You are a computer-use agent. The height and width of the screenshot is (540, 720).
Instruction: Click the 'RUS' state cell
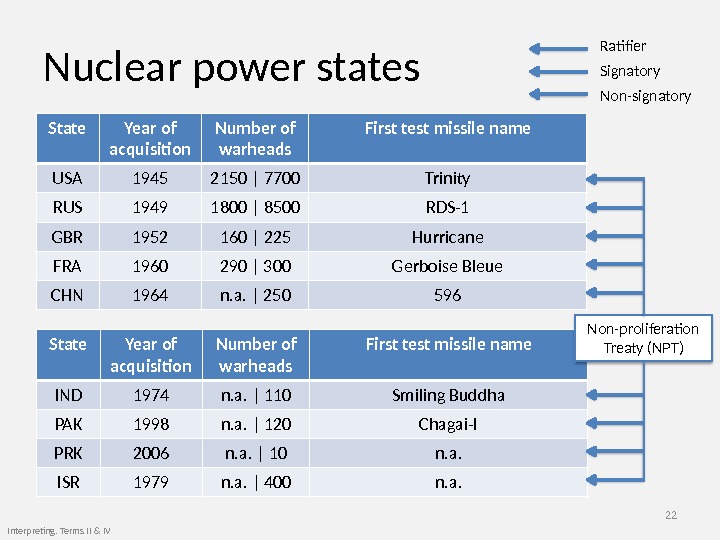coord(68,208)
